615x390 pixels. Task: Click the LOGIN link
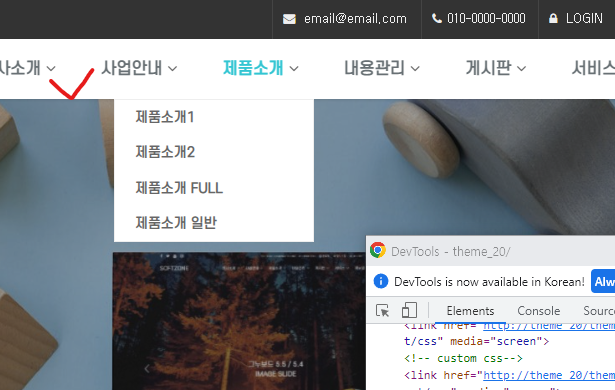pyautogui.click(x=584, y=18)
